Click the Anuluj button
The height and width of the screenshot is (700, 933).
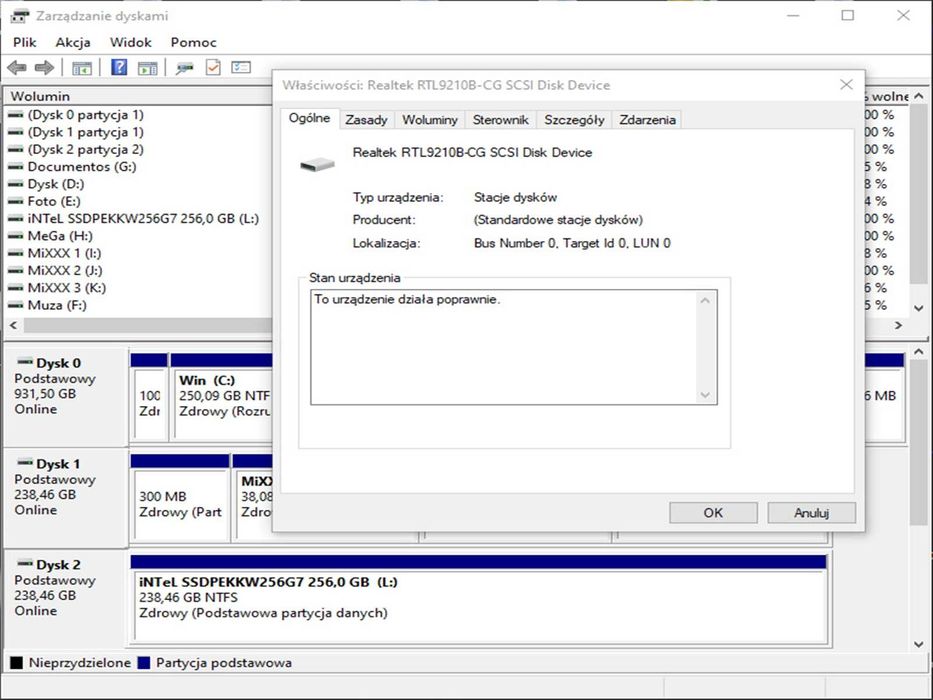point(812,512)
